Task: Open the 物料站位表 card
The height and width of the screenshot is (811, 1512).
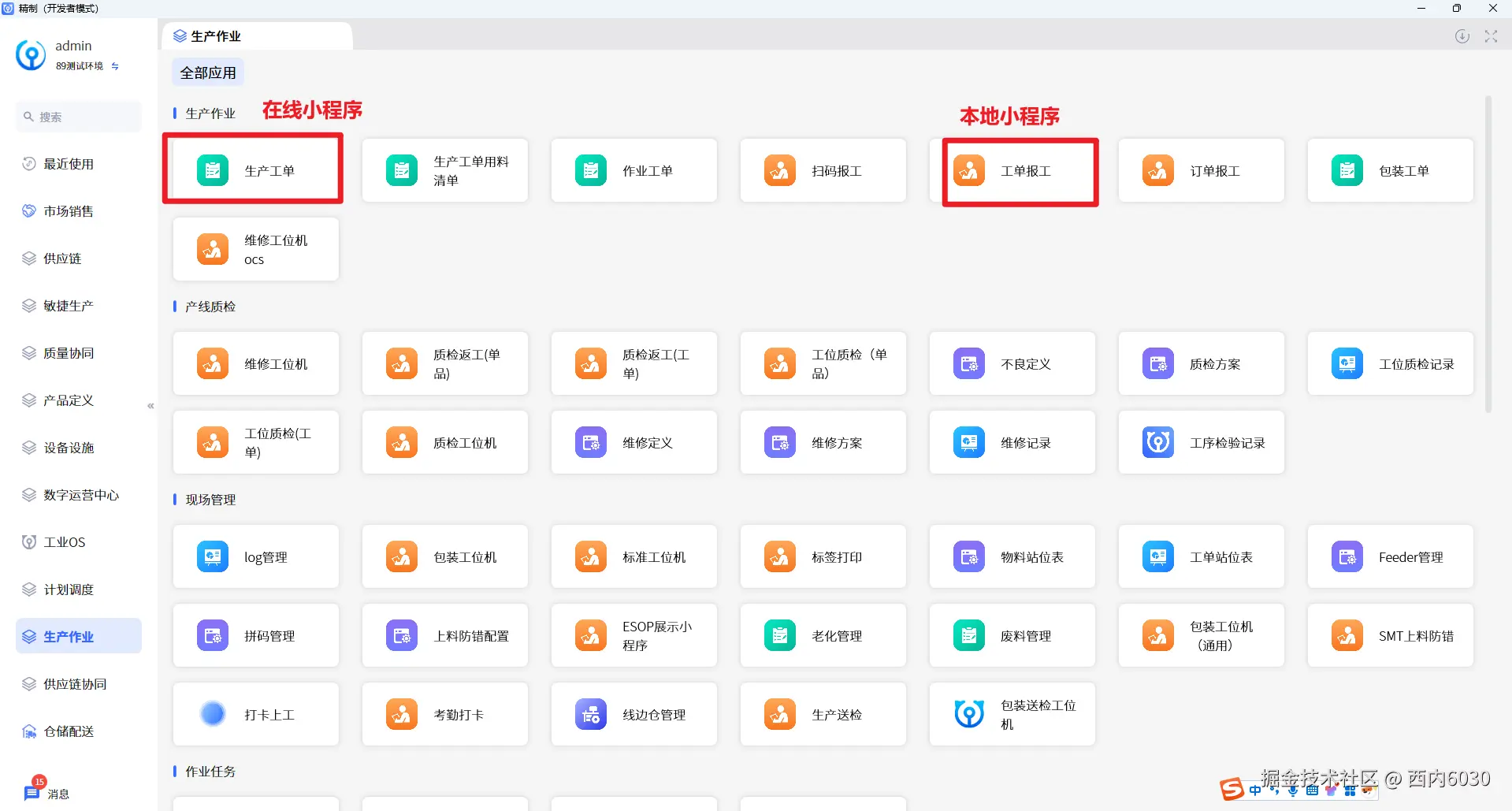Action: click(x=1012, y=556)
